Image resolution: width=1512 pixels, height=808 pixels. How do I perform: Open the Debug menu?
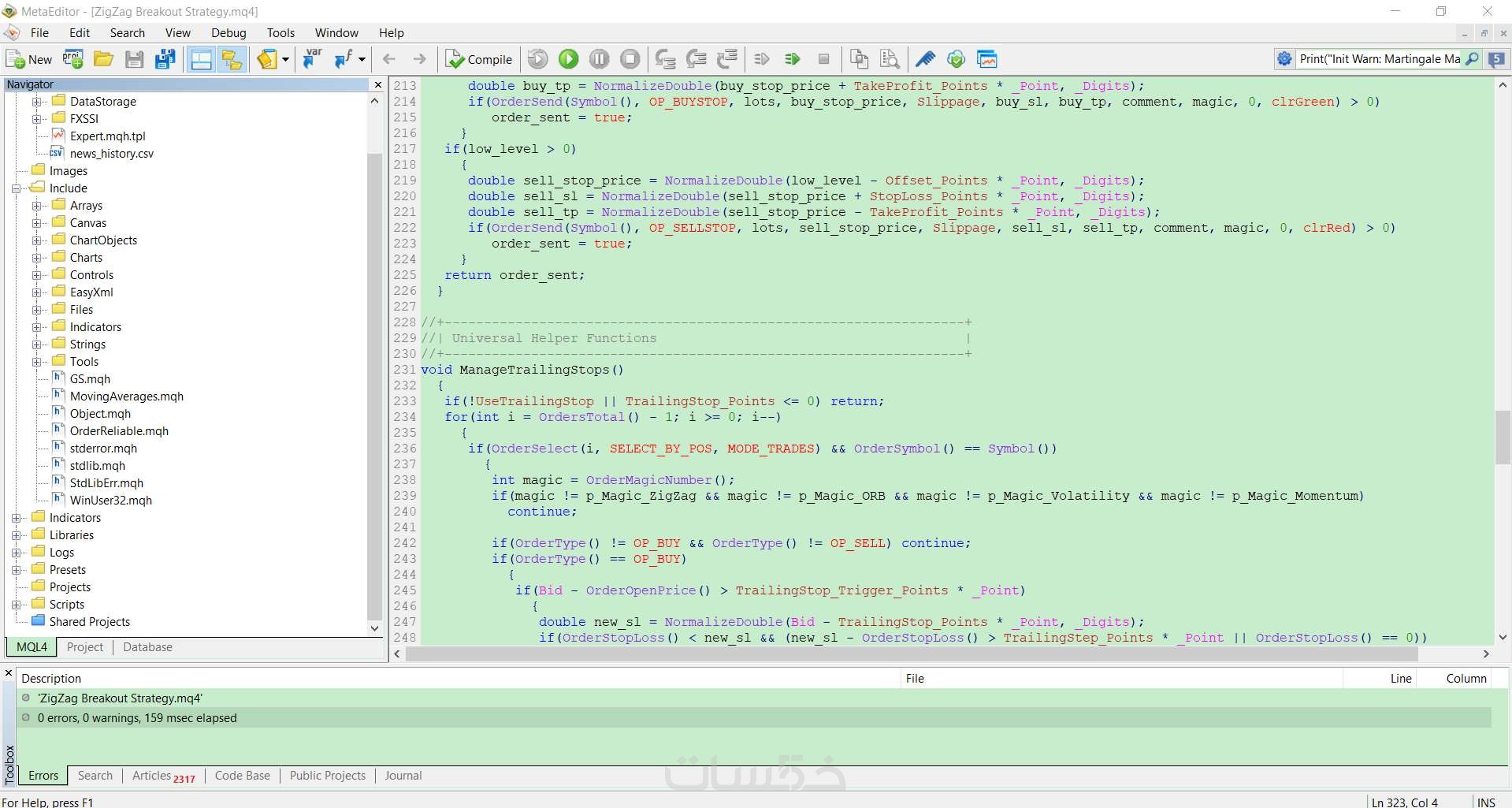click(x=228, y=33)
